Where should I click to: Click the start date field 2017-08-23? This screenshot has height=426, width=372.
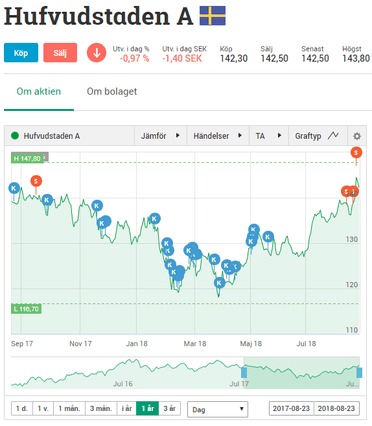(291, 408)
